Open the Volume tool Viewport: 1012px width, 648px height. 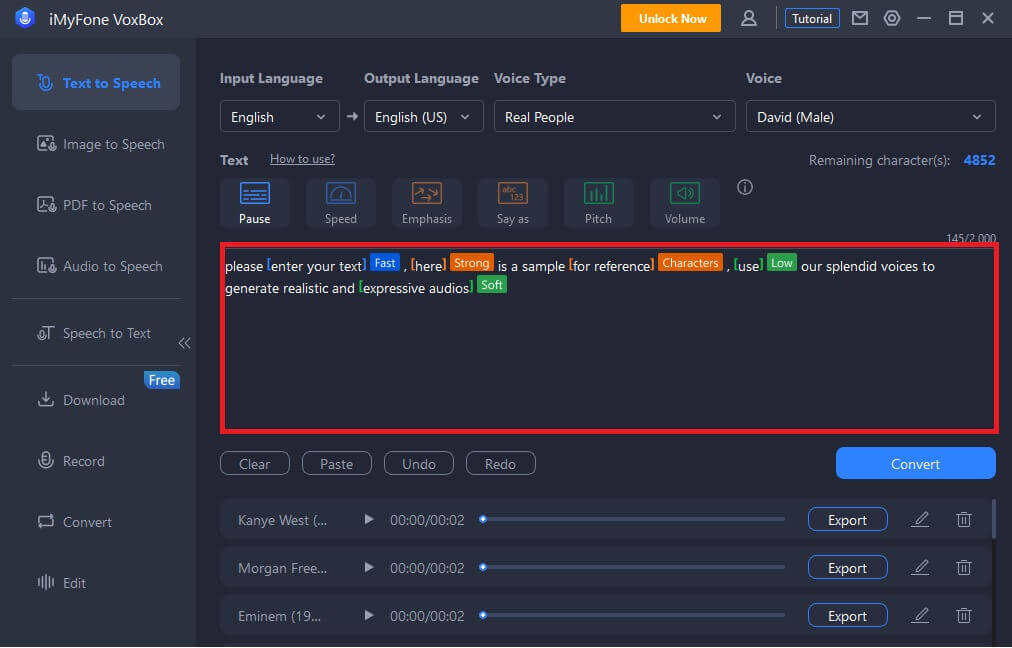tap(685, 203)
